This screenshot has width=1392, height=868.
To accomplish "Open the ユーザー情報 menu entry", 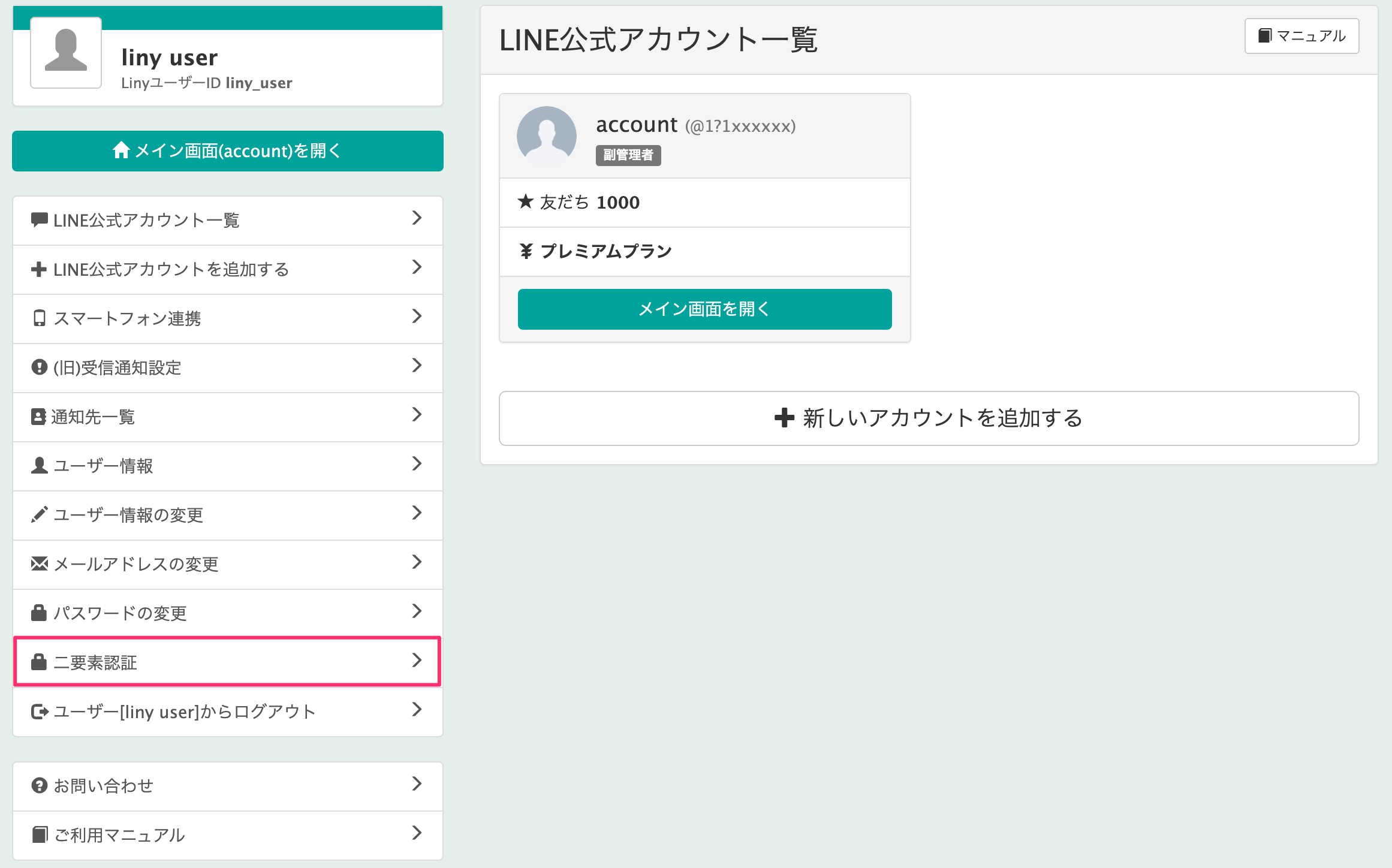I will click(227, 466).
